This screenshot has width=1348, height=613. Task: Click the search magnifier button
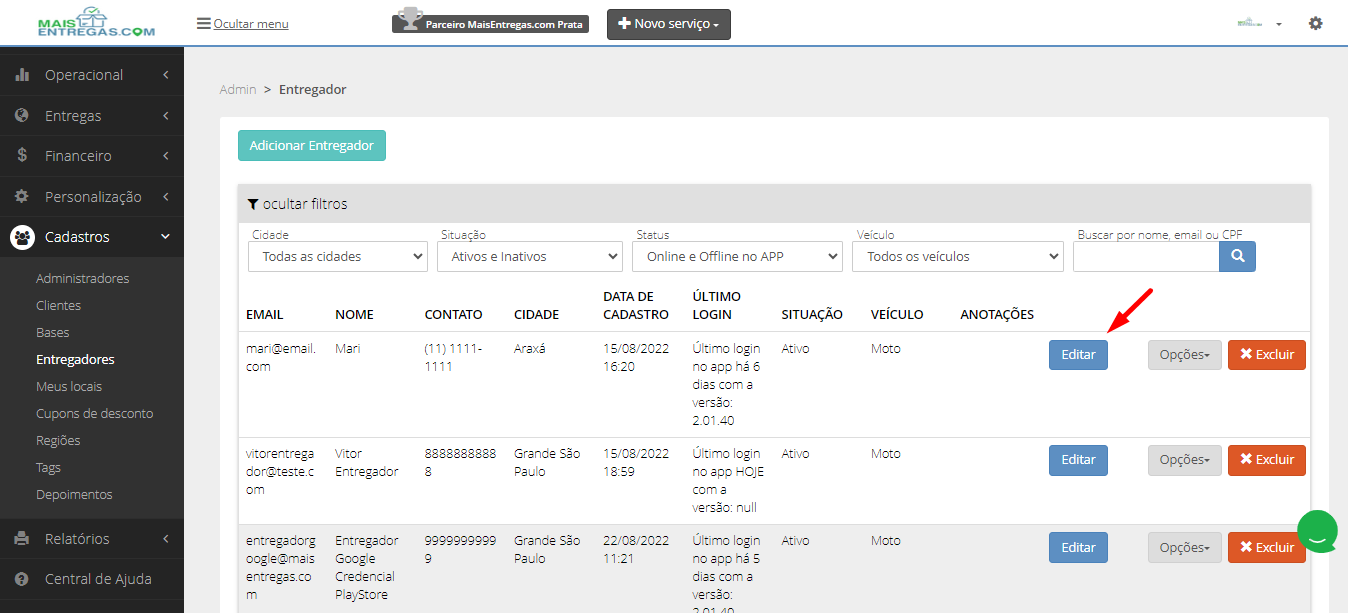click(1237, 256)
